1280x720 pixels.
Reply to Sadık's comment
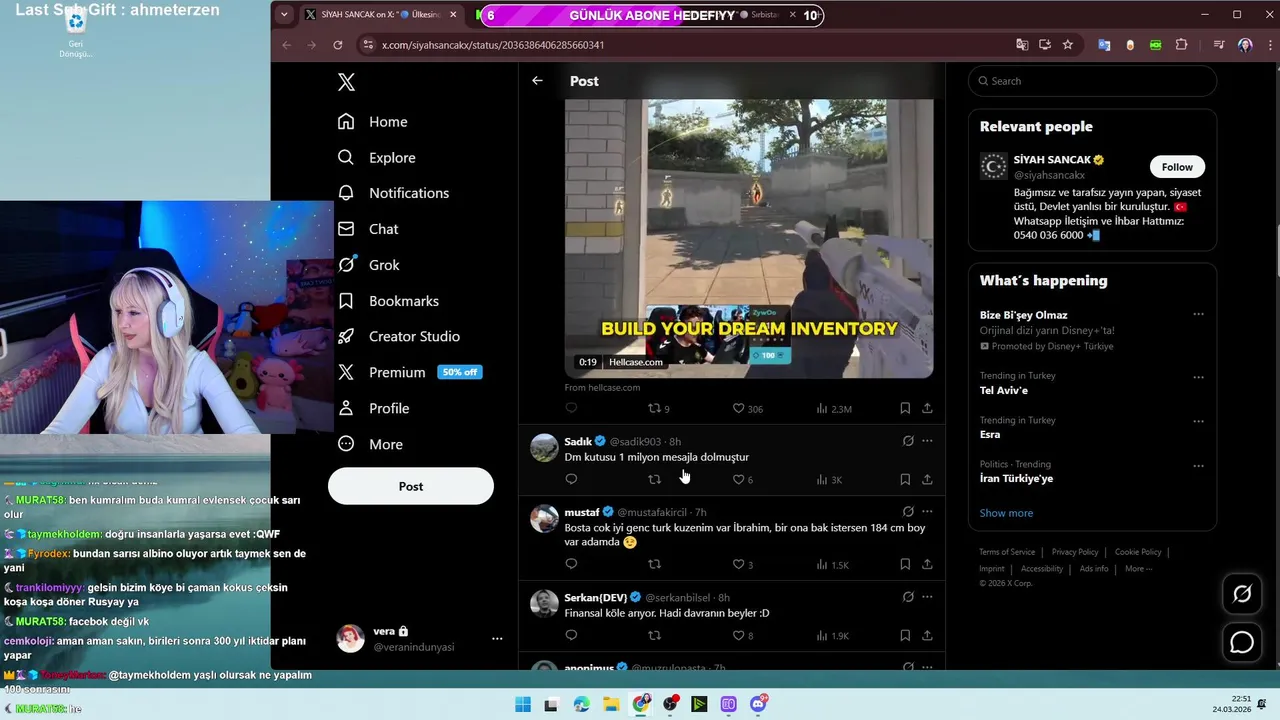point(571,479)
